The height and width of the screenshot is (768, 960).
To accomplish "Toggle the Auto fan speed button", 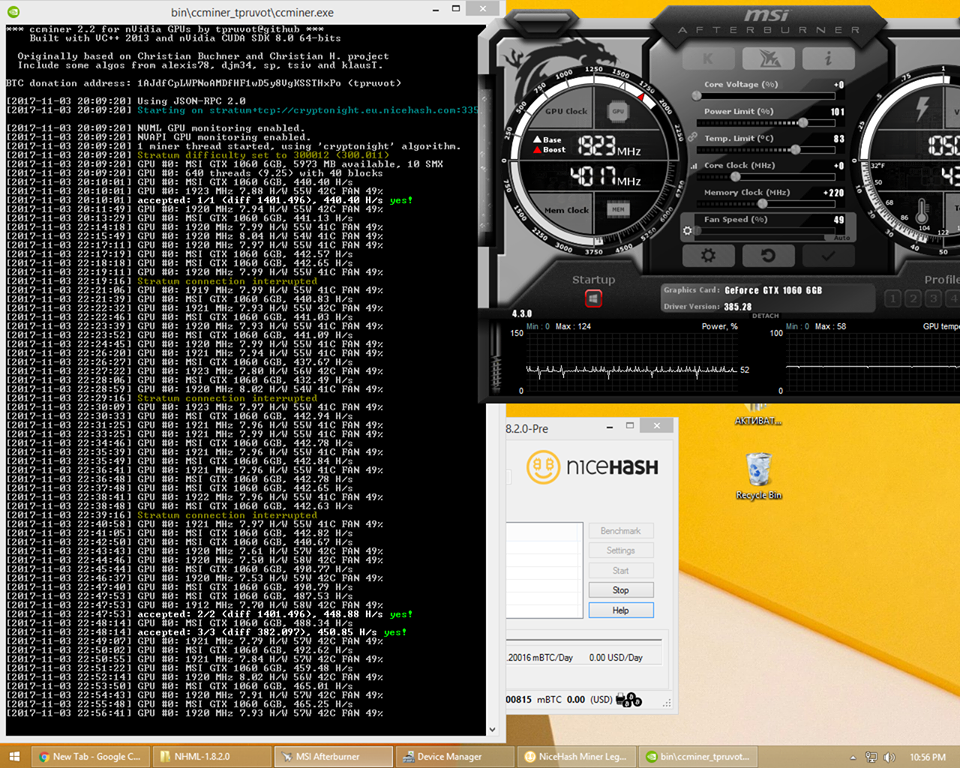I will coord(842,238).
